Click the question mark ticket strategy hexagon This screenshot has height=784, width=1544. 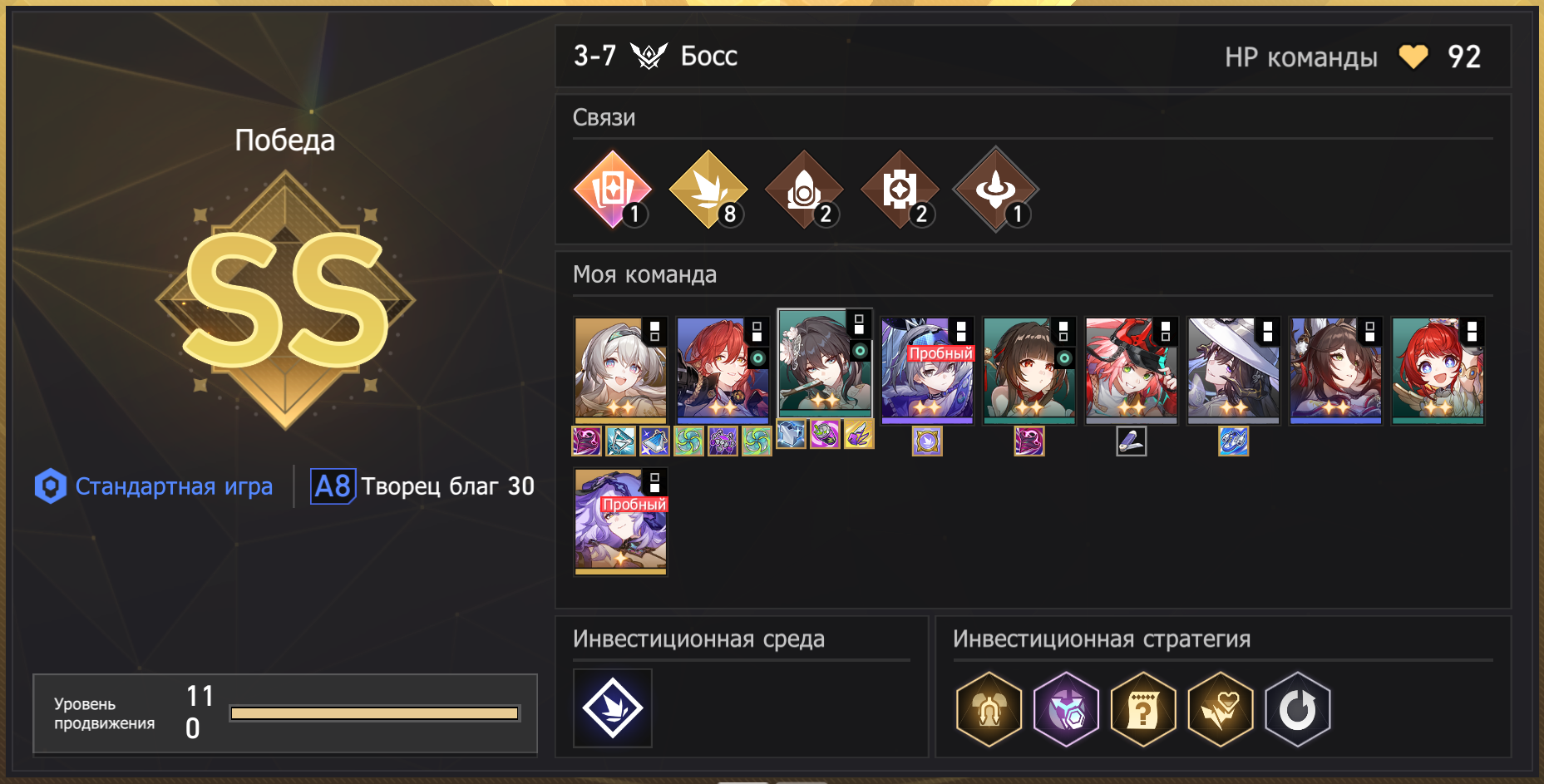tap(1143, 709)
